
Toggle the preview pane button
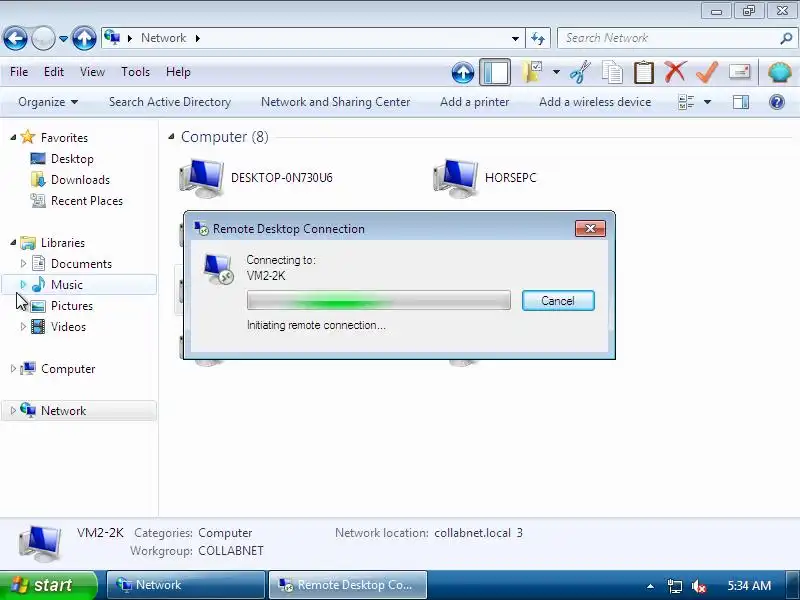point(741,102)
